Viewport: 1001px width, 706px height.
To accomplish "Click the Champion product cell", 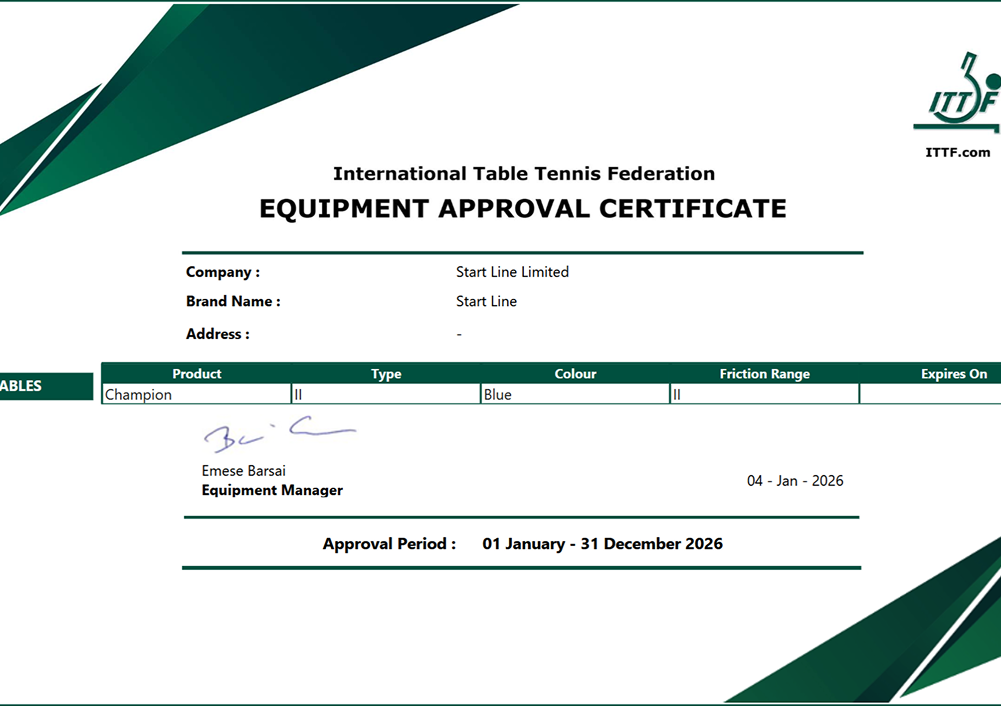I will point(197,394).
